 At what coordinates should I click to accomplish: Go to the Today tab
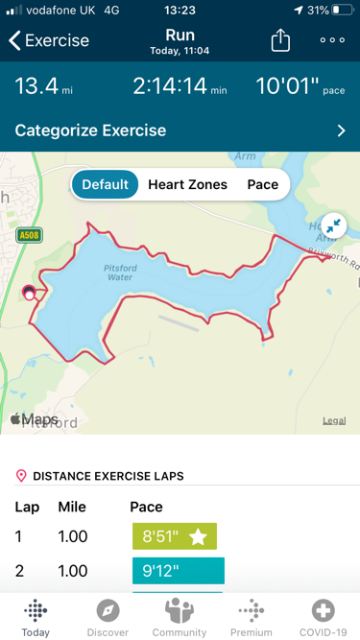tap(36, 618)
